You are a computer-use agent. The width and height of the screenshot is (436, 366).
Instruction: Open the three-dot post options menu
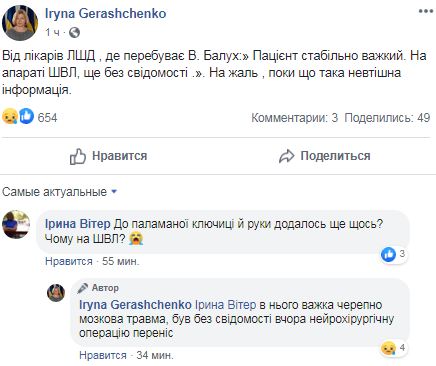pos(425,11)
